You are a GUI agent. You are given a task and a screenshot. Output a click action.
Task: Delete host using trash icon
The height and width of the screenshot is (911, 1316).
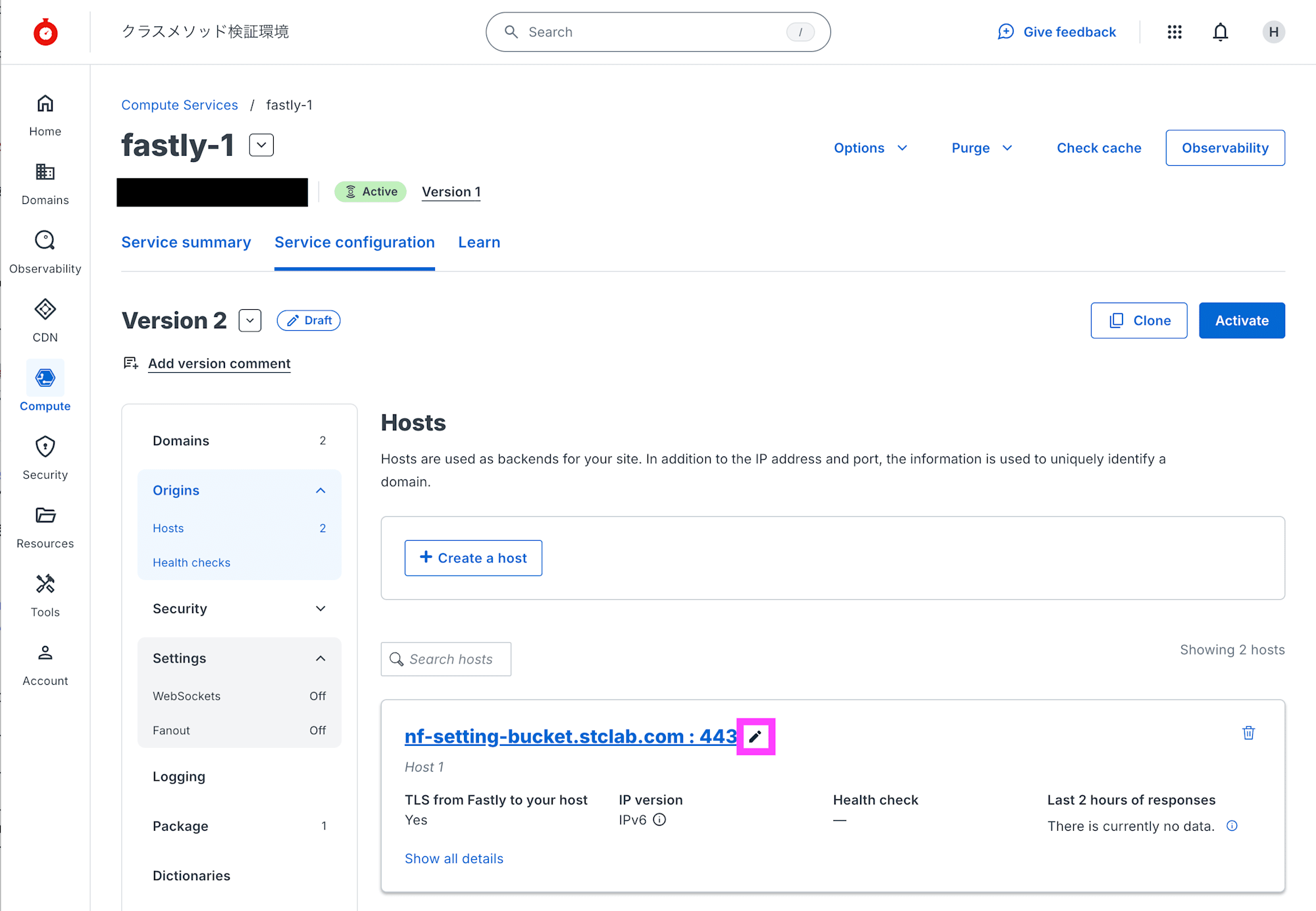pos(1248,733)
